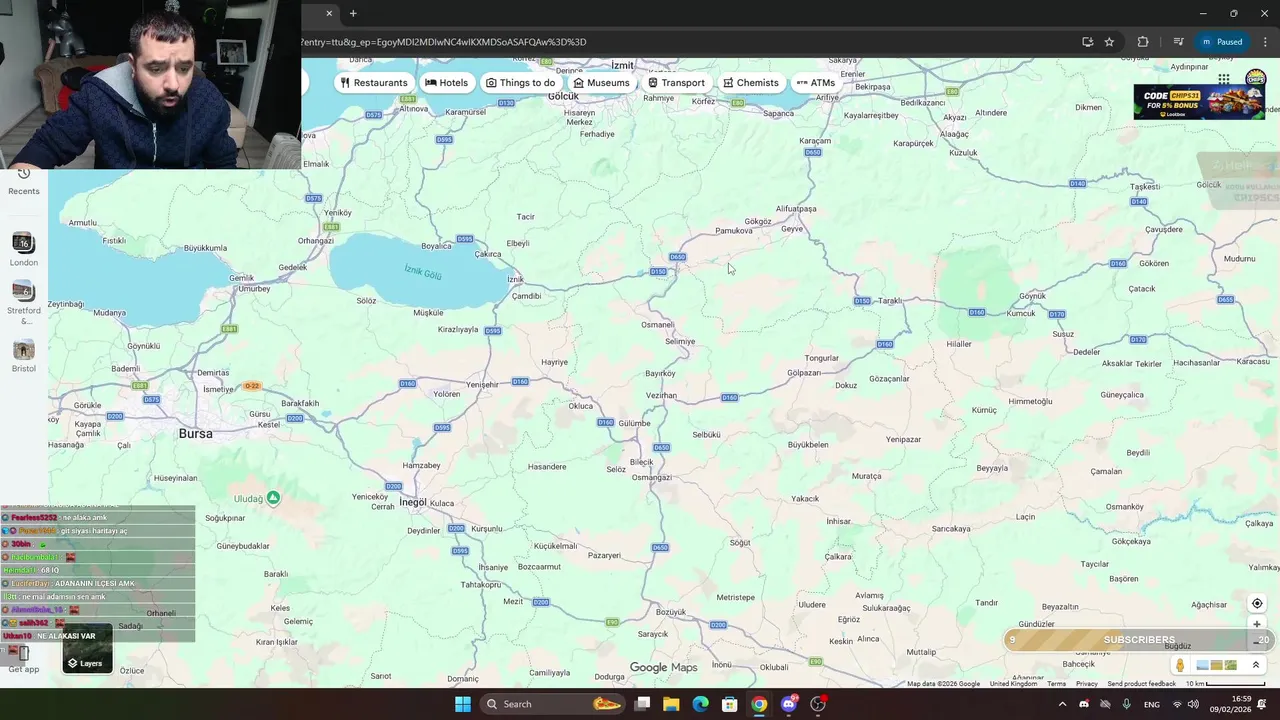The height and width of the screenshot is (720, 1280).
Task: Open Chrome three-dot menu
Action: 1266,42
